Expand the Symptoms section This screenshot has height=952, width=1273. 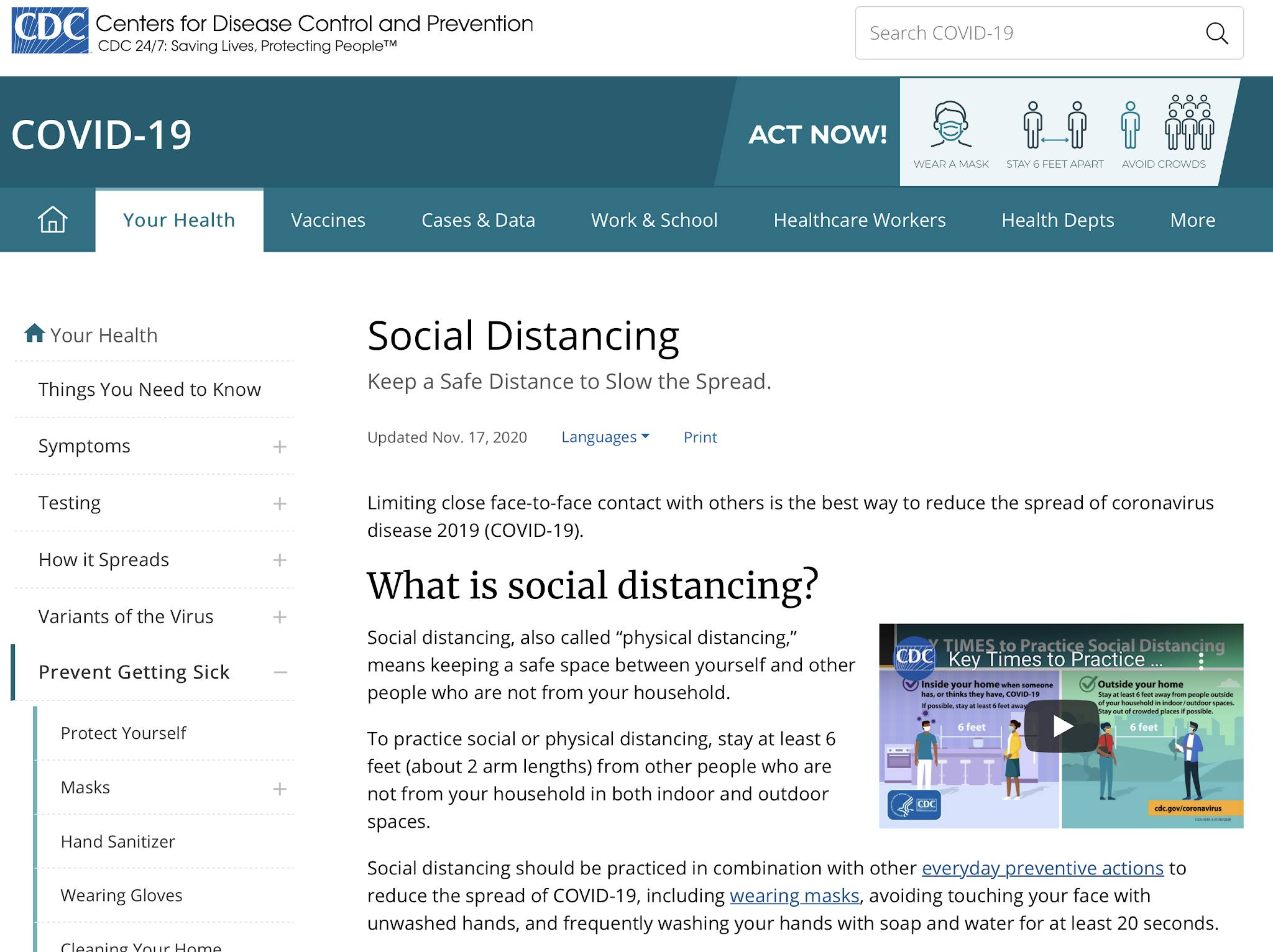(x=280, y=447)
